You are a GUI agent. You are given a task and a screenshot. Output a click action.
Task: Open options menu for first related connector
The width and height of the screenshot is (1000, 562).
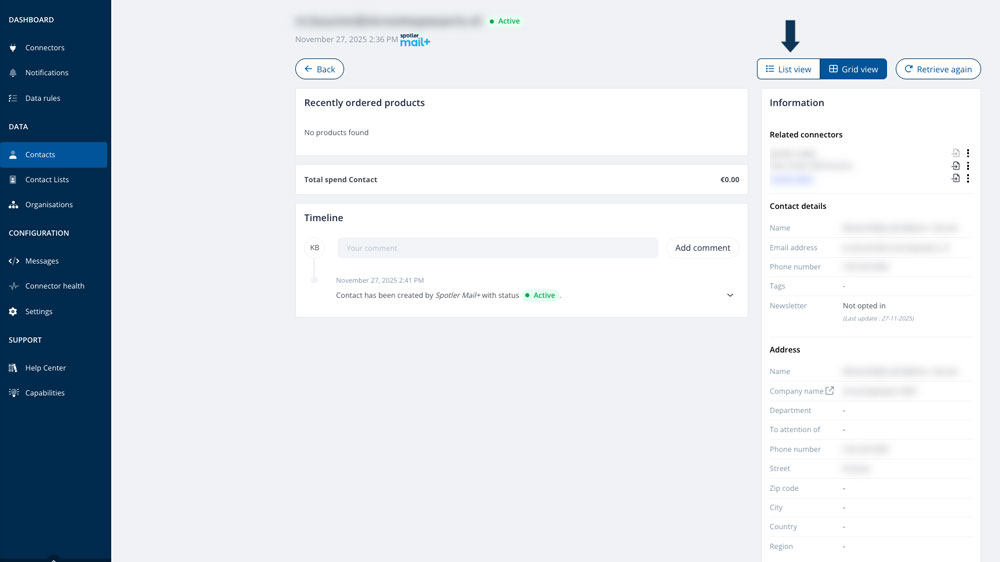pyautogui.click(x=967, y=153)
